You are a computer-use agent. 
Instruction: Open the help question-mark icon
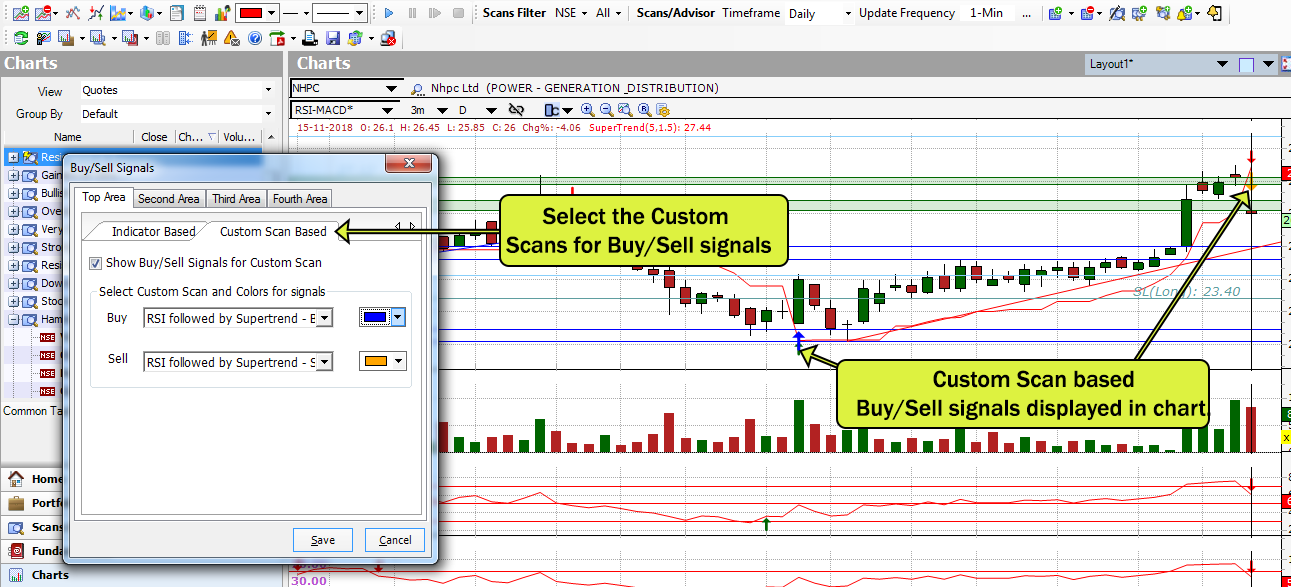point(252,37)
